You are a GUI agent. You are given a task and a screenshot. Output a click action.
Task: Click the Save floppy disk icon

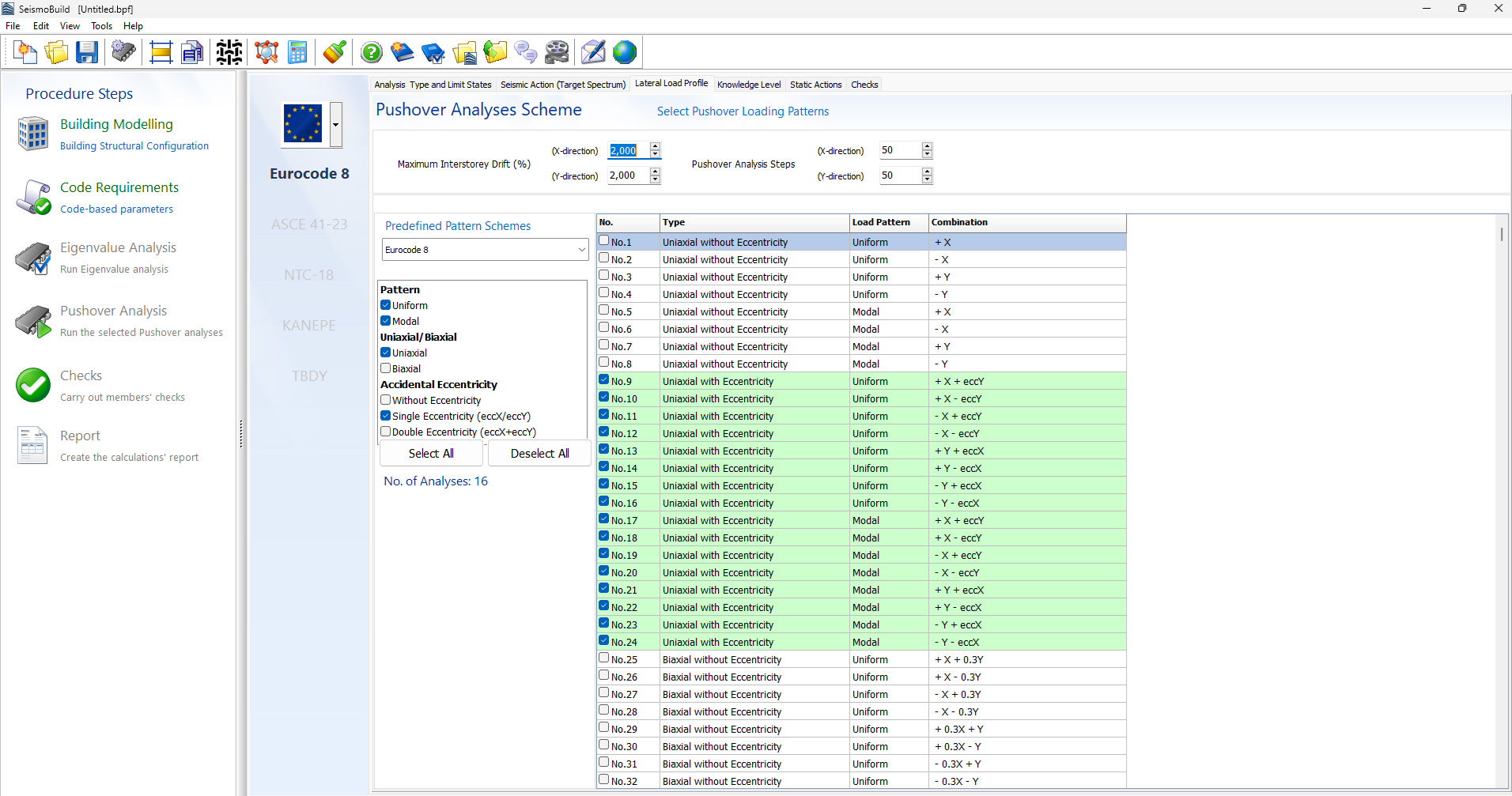pyautogui.click(x=87, y=53)
